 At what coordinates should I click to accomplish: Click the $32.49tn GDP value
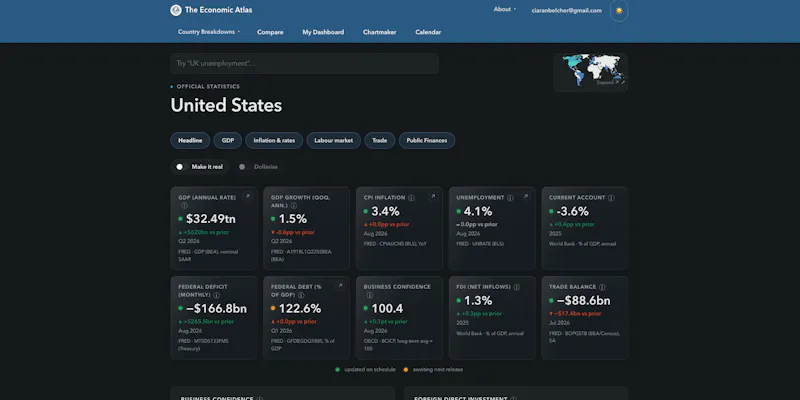(211, 219)
